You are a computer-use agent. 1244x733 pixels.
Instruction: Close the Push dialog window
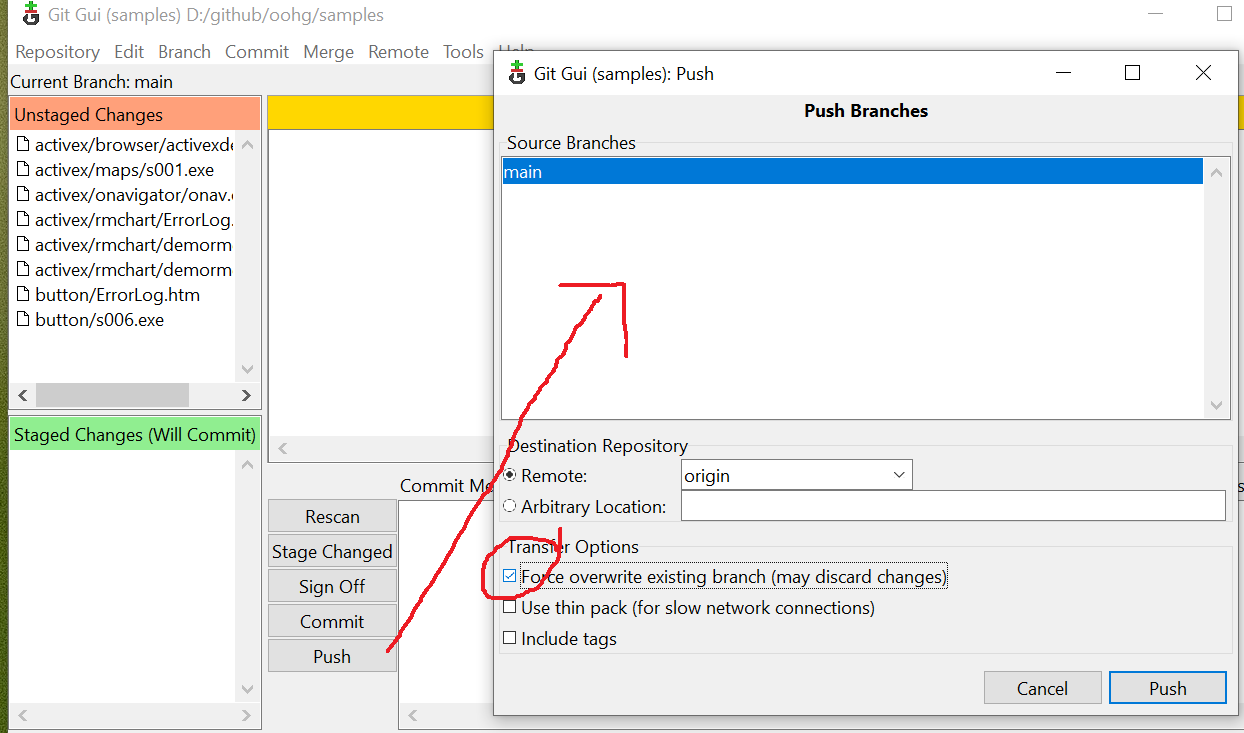[1203, 72]
